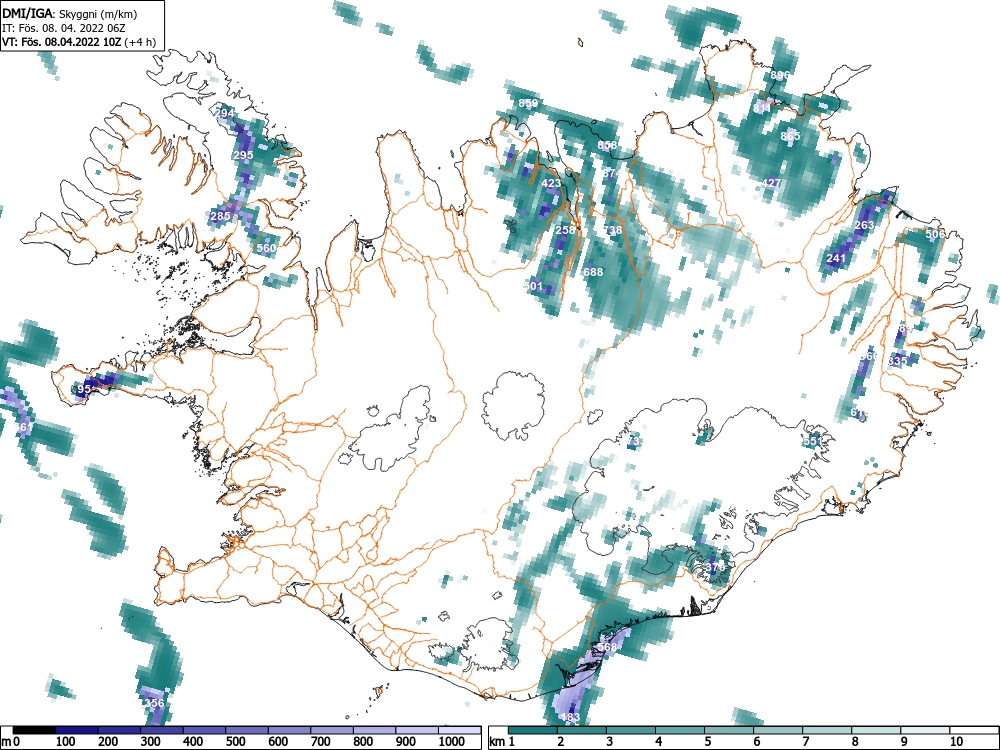The image size is (1000, 750).
Task: Click the 423 visibility value on the map
Action: click(551, 183)
